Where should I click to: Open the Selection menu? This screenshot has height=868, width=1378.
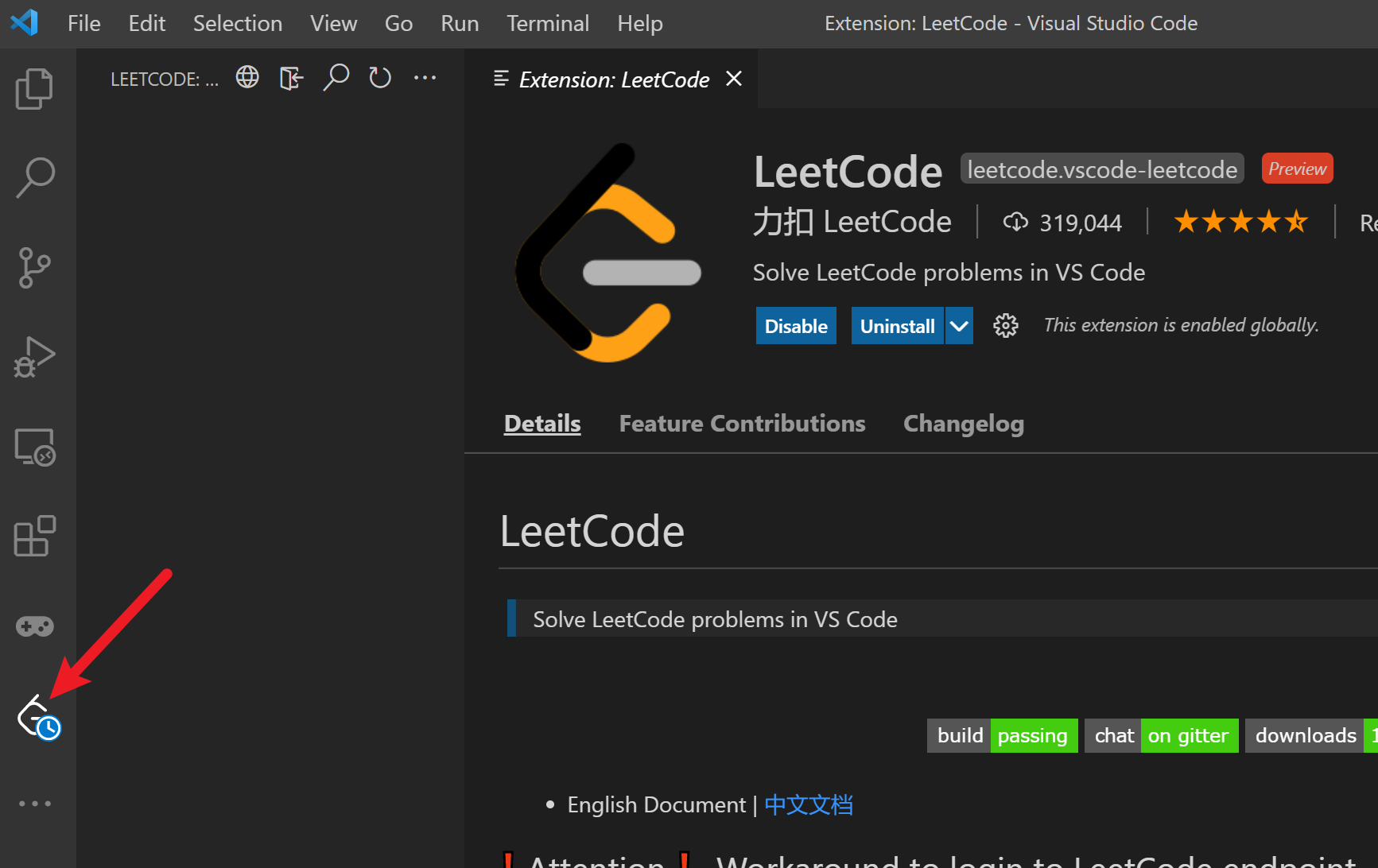click(x=238, y=24)
